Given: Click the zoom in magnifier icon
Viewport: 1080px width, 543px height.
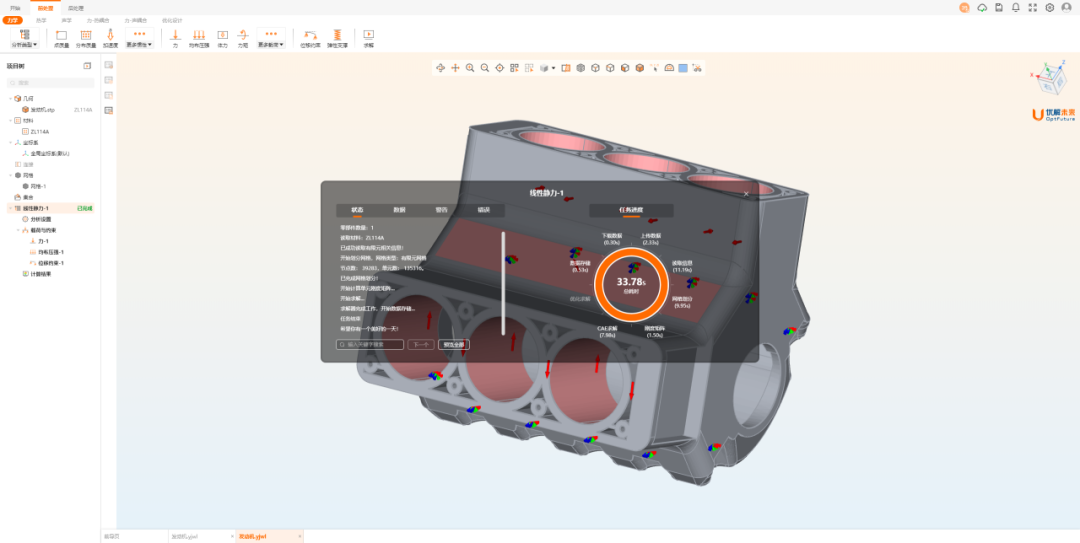Looking at the screenshot, I should pos(470,68).
